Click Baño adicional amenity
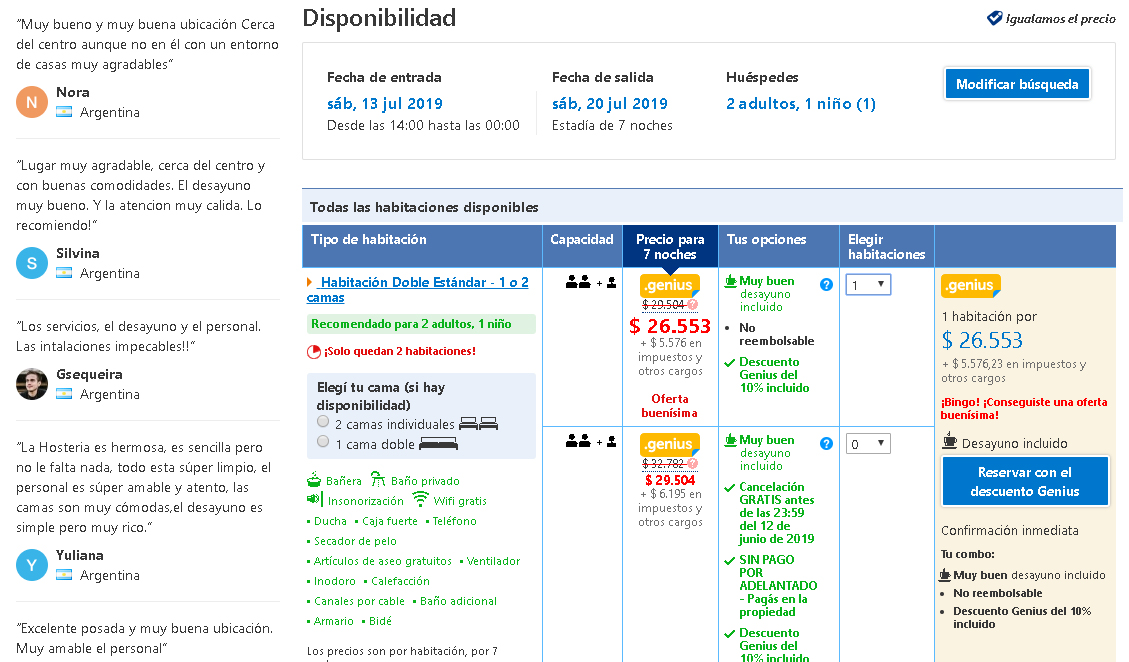 (x=459, y=601)
